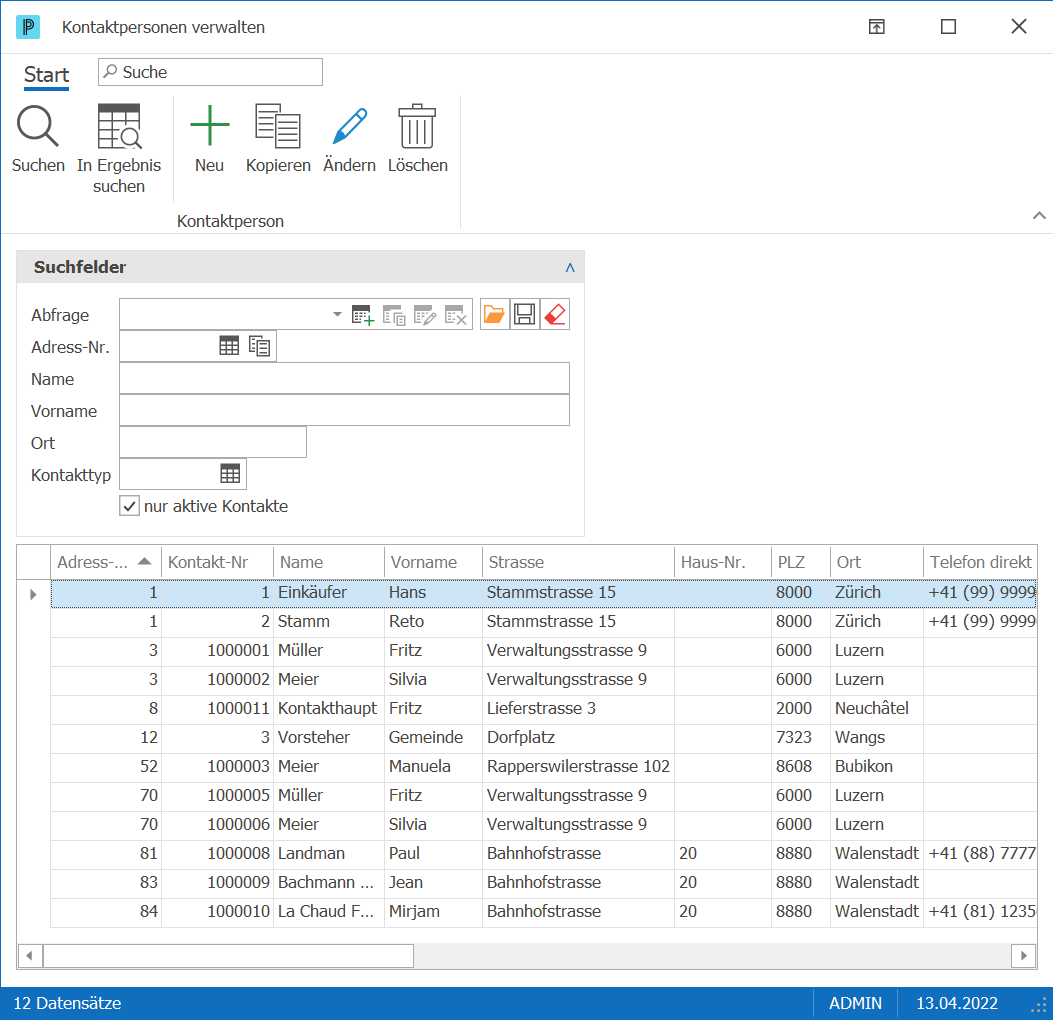Select the Kontakthaupt row cell
The height and width of the screenshot is (1020, 1053).
click(327, 708)
